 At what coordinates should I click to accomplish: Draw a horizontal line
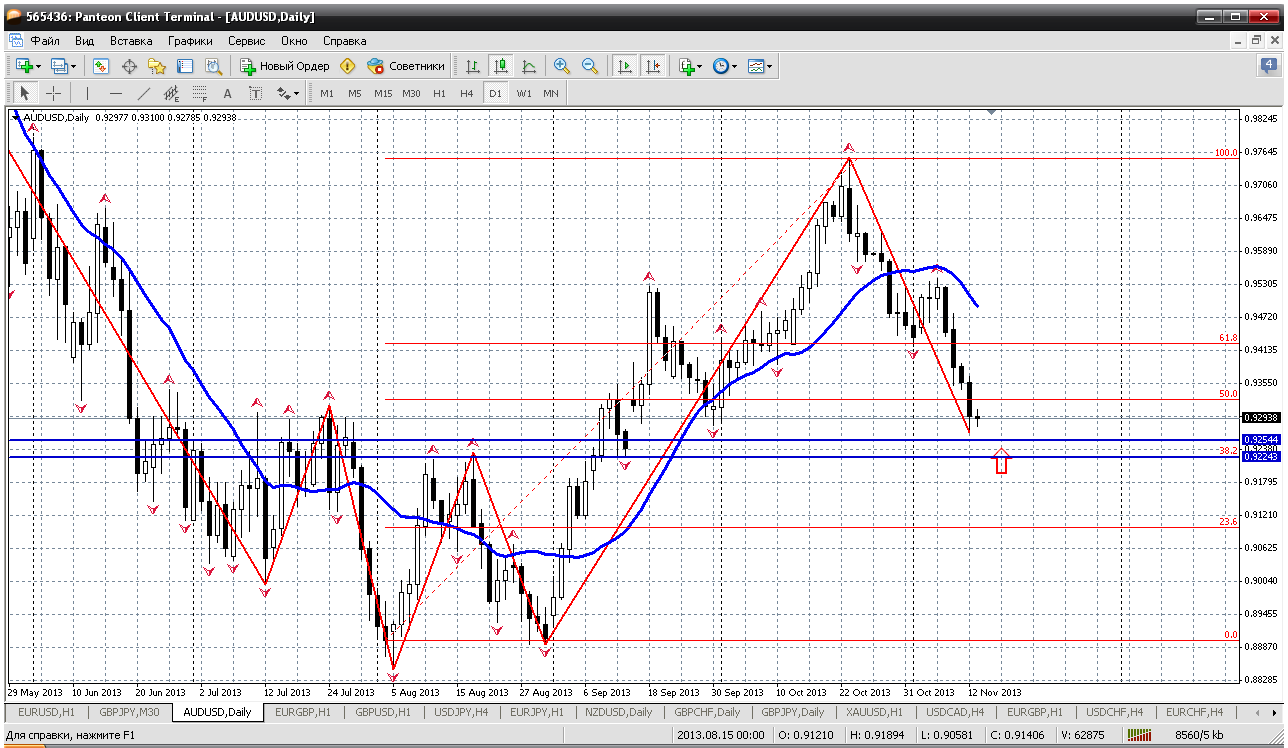tap(116, 93)
